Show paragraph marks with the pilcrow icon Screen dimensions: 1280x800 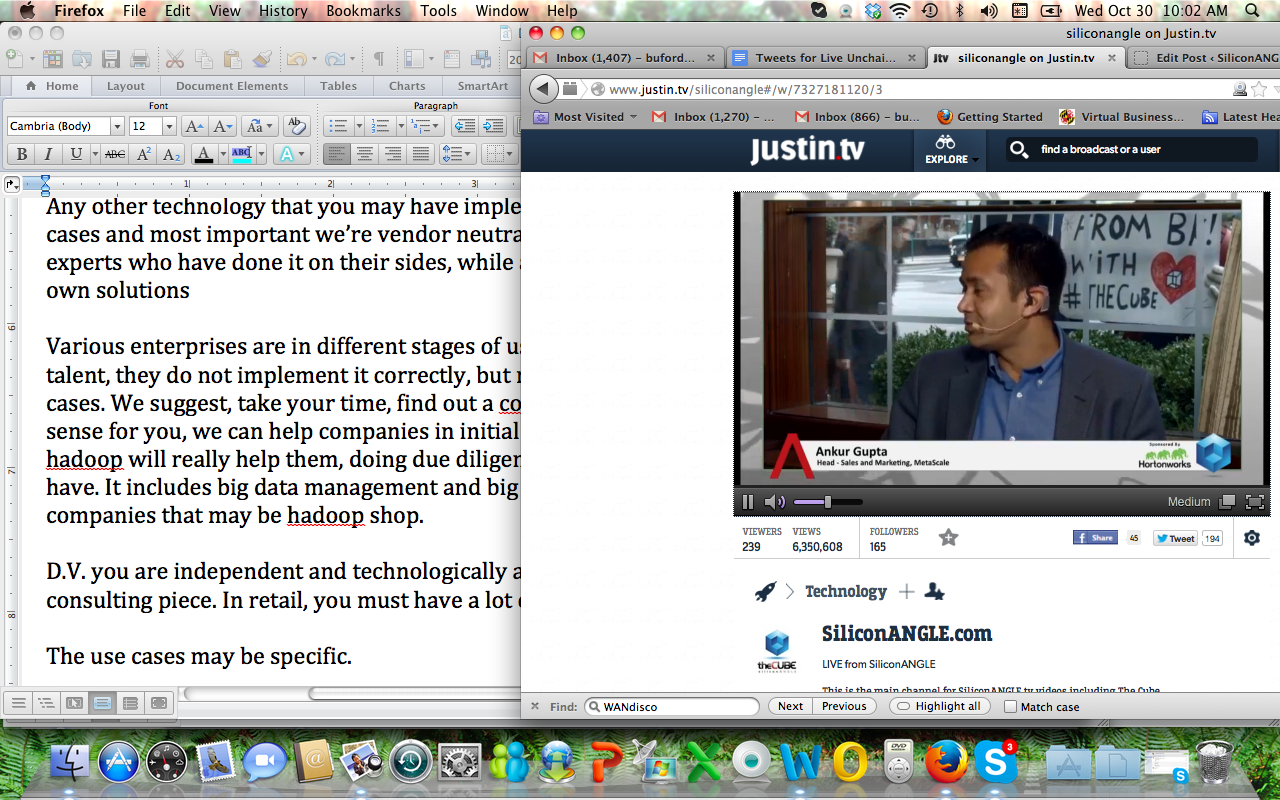click(379, 59)
